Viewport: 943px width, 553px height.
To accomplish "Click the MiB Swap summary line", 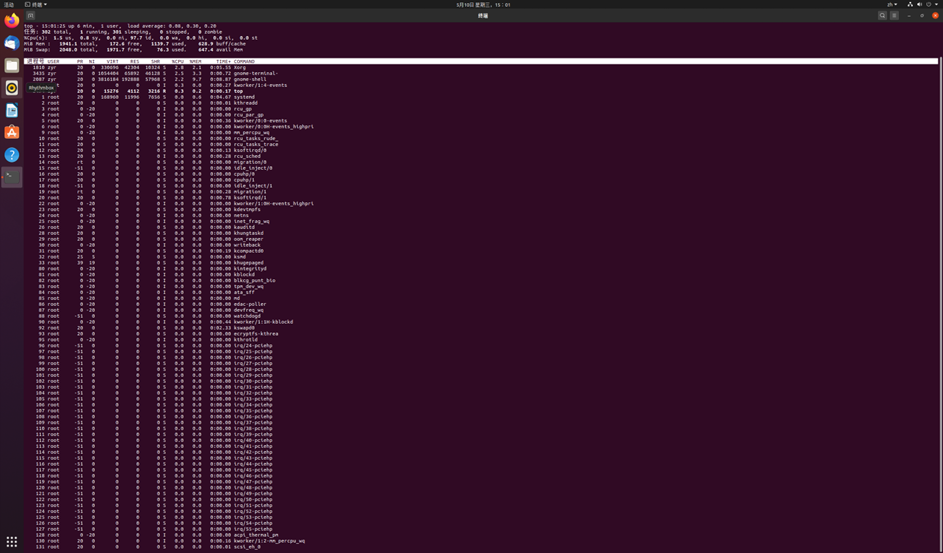I will tap(134, 50).
